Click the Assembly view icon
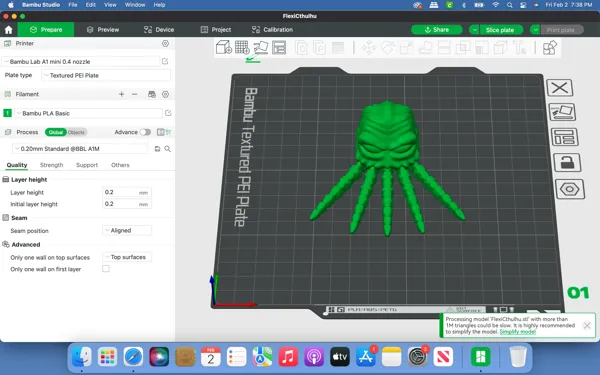Image resolution: width=600 pixels, height=375 pixels. coord(549,47)
